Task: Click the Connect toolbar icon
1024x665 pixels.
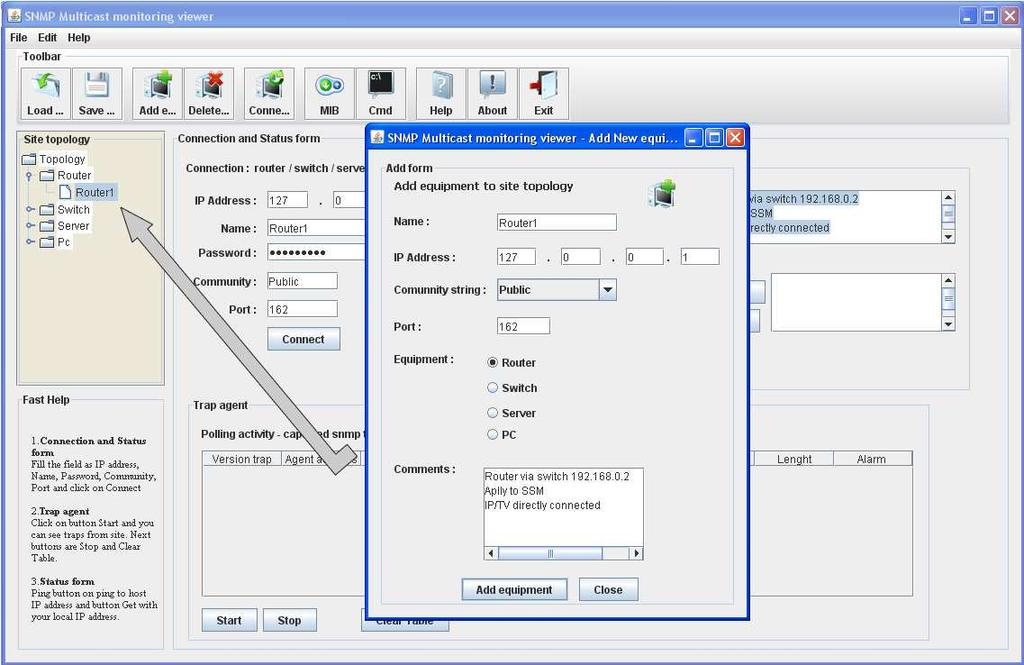Action: click(x=269, y=93)
